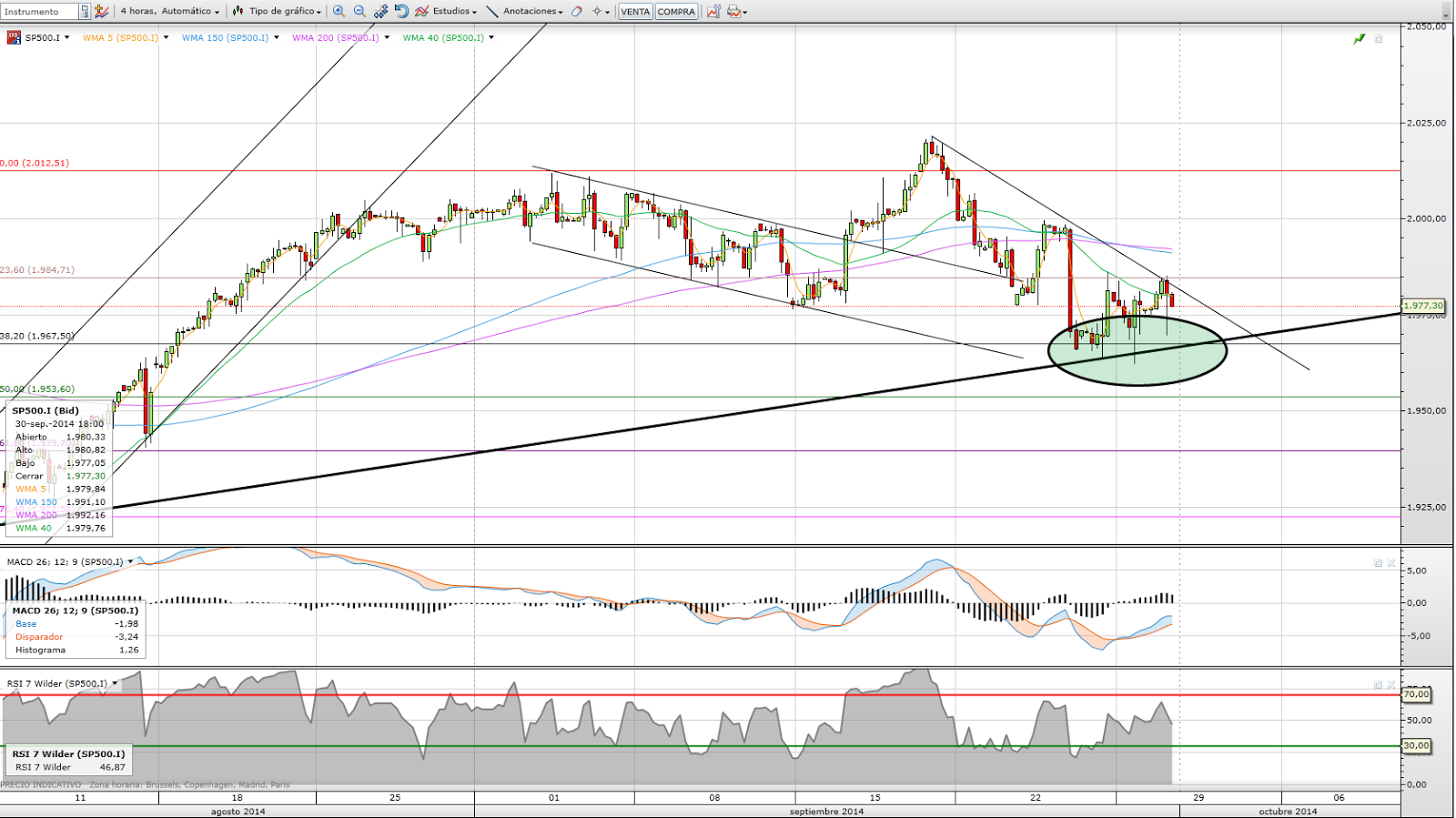This screenshot has width=1456, height=818.
Task: Click the candlestick icon before Tipo de gráfico
Action: (238, 11)
